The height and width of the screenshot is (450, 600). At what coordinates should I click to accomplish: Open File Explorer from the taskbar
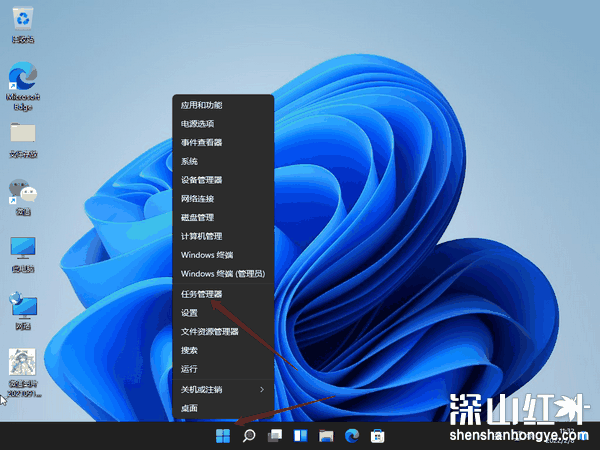(x=326, y=435)
